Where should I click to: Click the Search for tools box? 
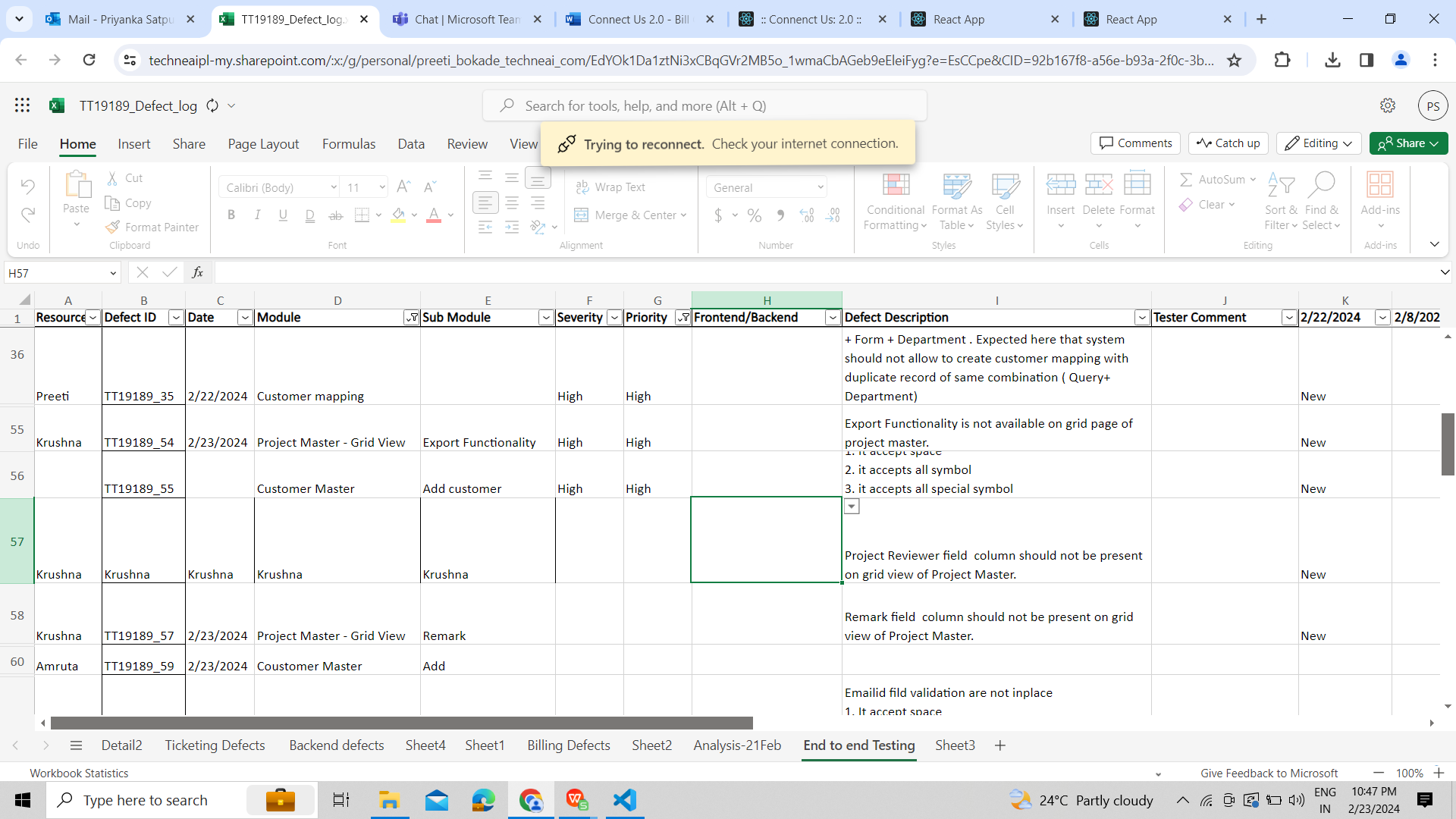tap(704, 105)
